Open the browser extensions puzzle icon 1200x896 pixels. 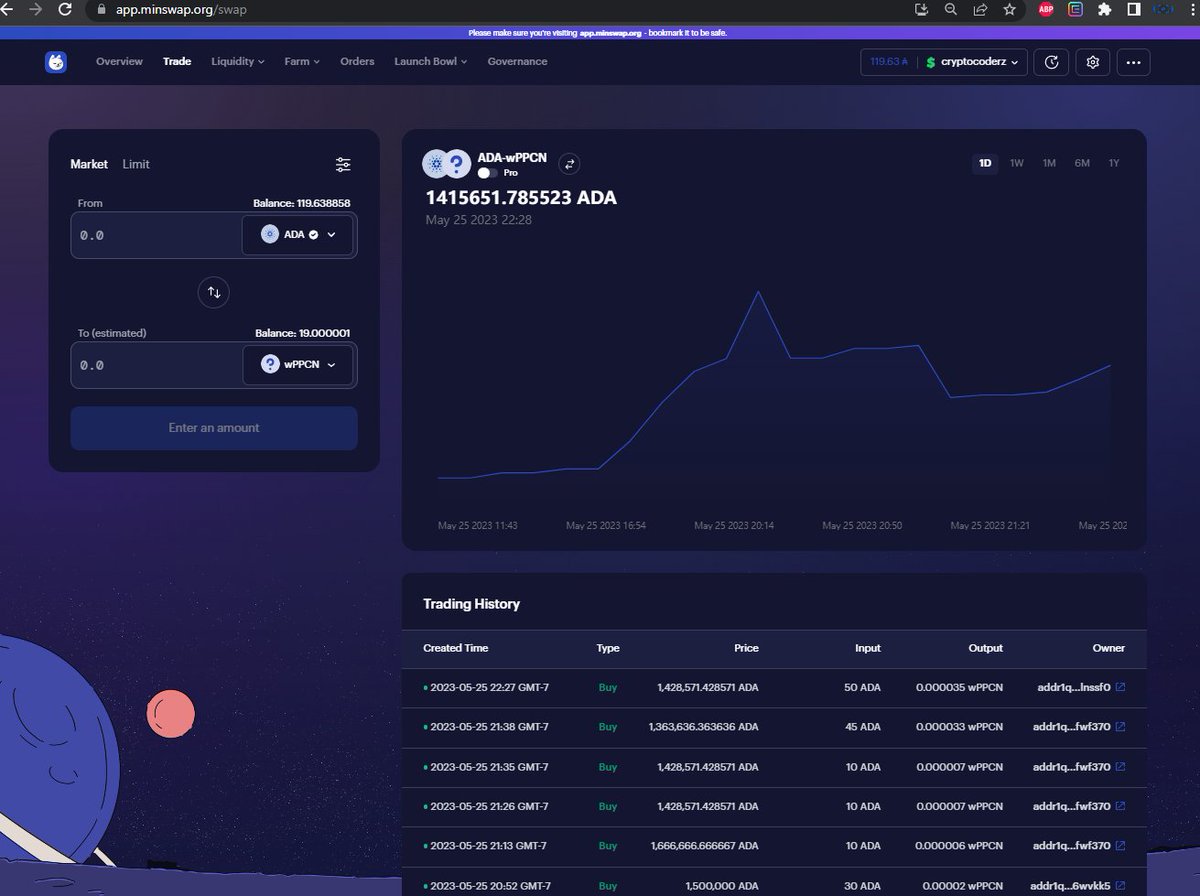coord(1104,10)
